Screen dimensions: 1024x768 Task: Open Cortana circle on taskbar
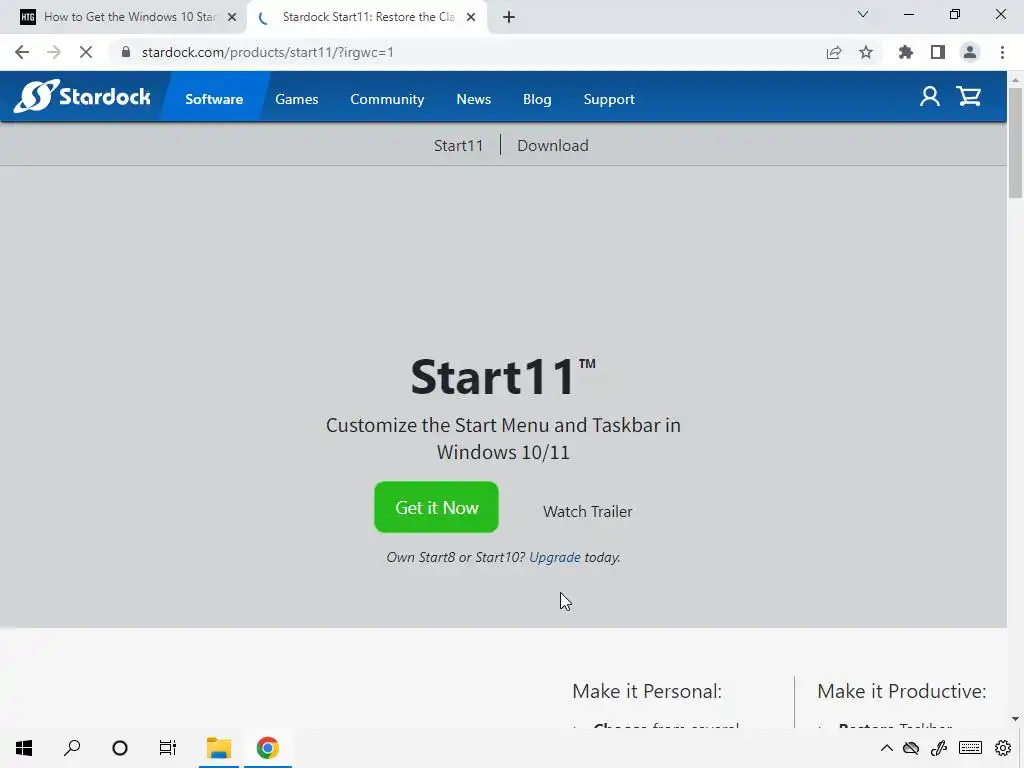(x=120, y=748)
